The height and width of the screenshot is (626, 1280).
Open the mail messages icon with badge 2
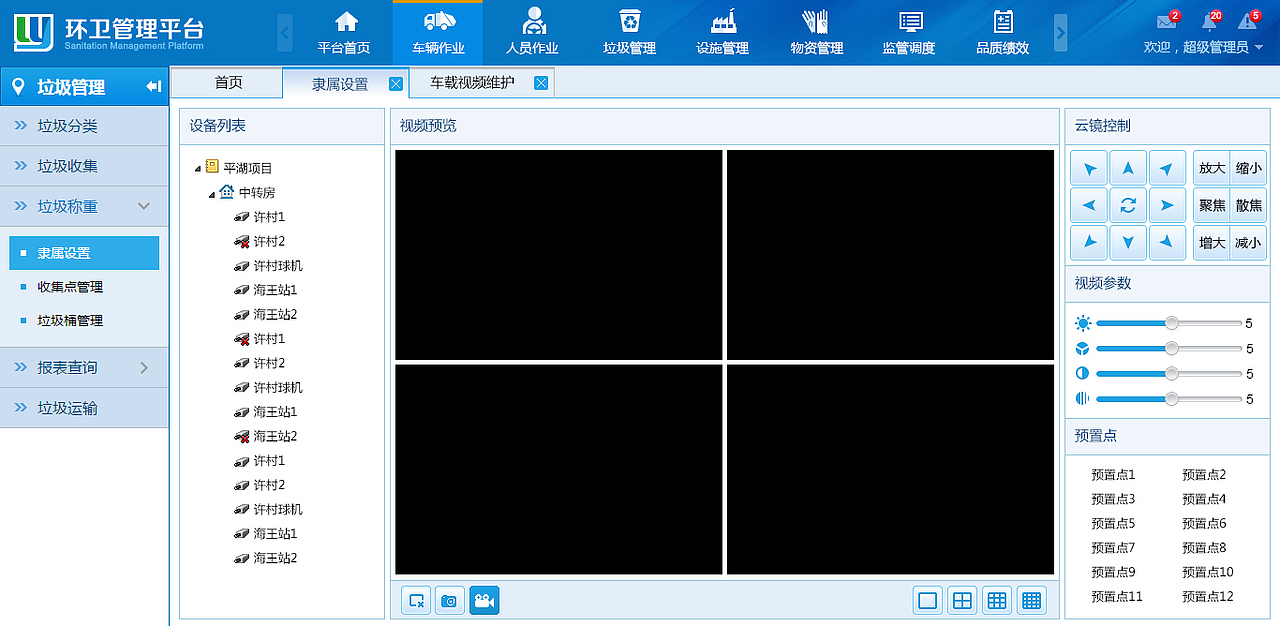click(x=1167, y=21)
